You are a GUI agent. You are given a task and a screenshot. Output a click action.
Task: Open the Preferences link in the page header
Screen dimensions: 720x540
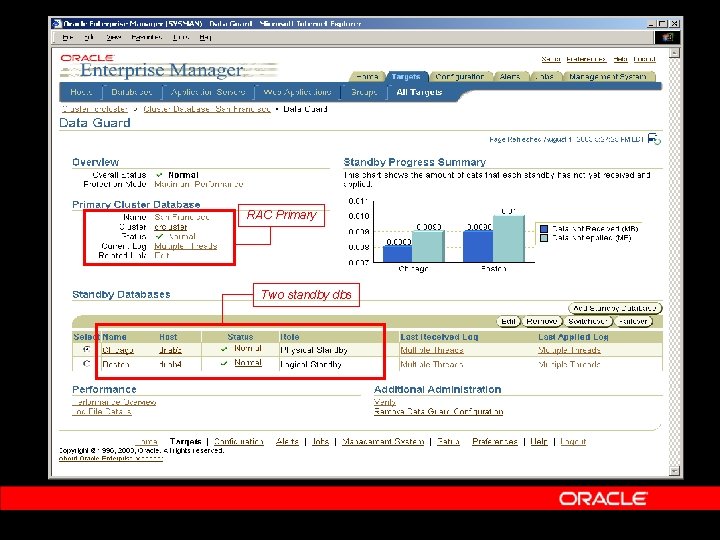pos(586,59)
